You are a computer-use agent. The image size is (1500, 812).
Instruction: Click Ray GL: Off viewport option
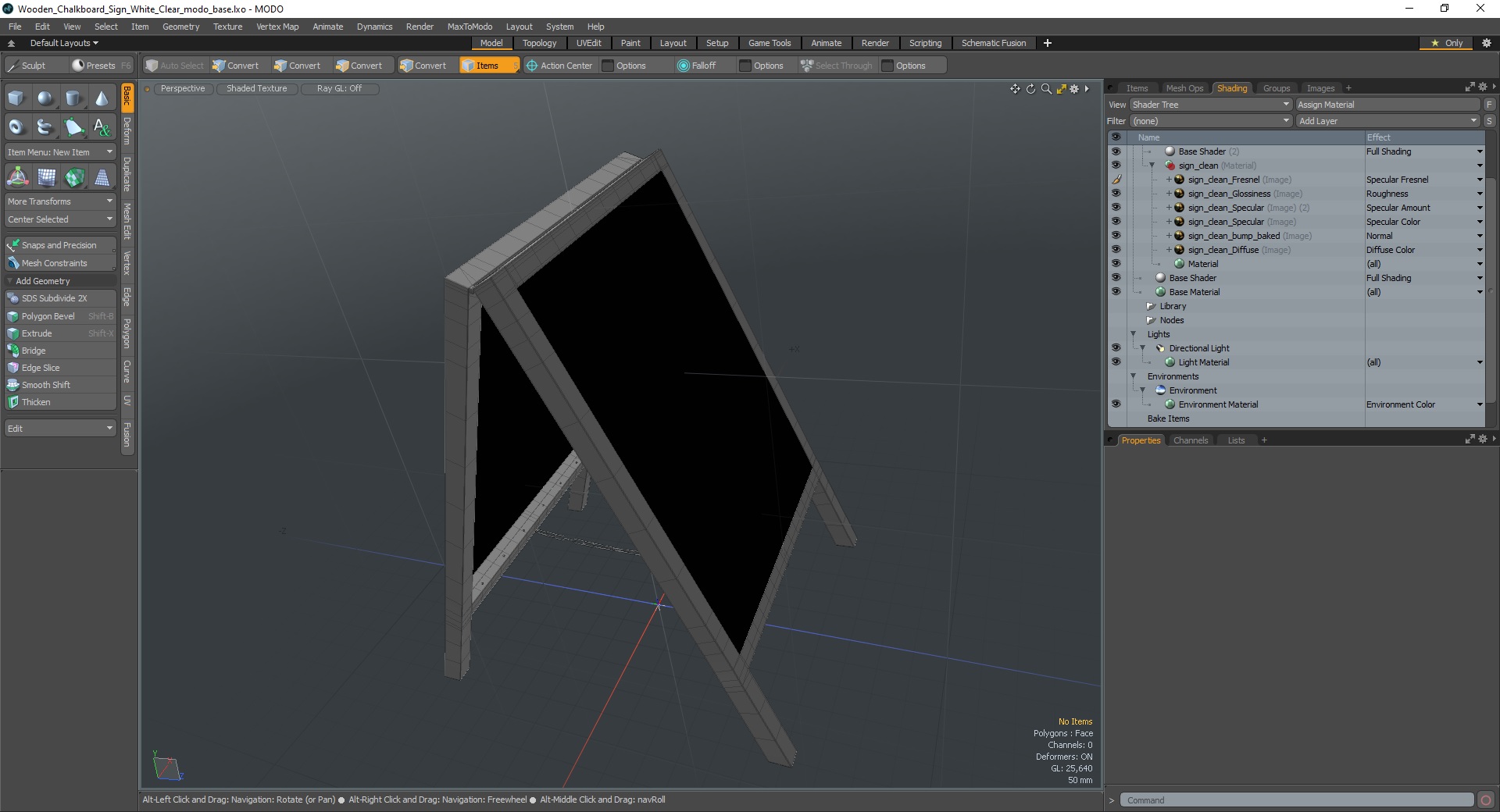click(x=339, y=89)
